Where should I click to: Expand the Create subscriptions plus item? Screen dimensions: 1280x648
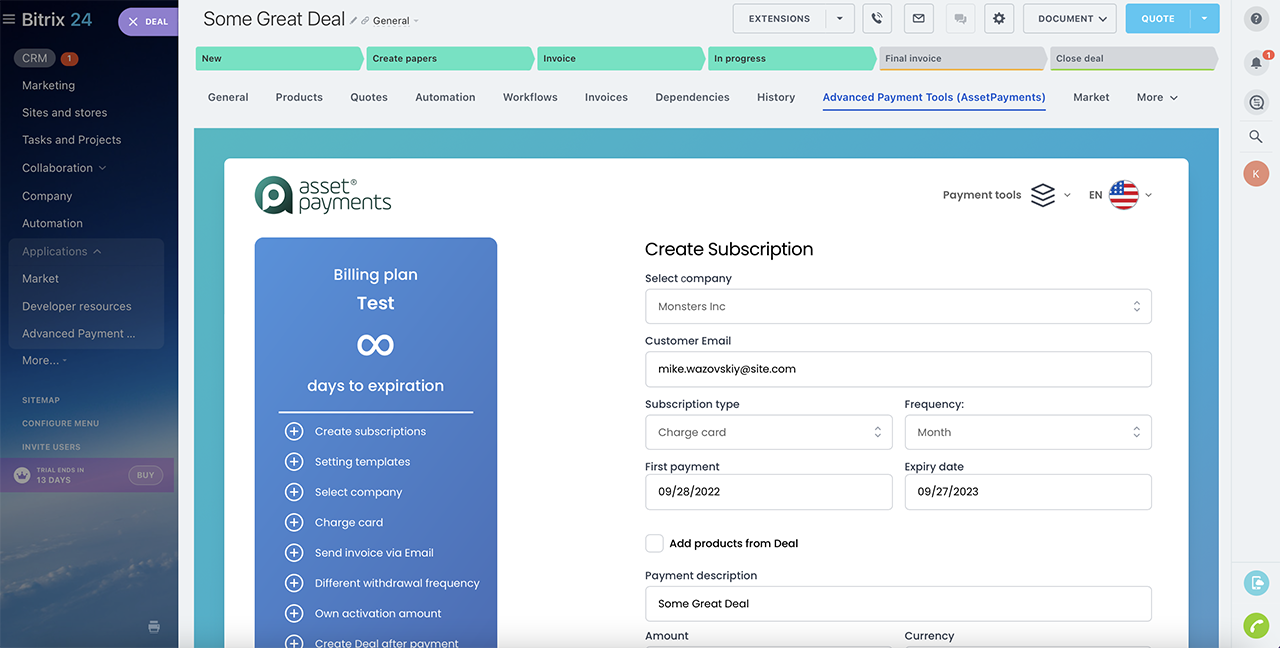pos(294,432)
